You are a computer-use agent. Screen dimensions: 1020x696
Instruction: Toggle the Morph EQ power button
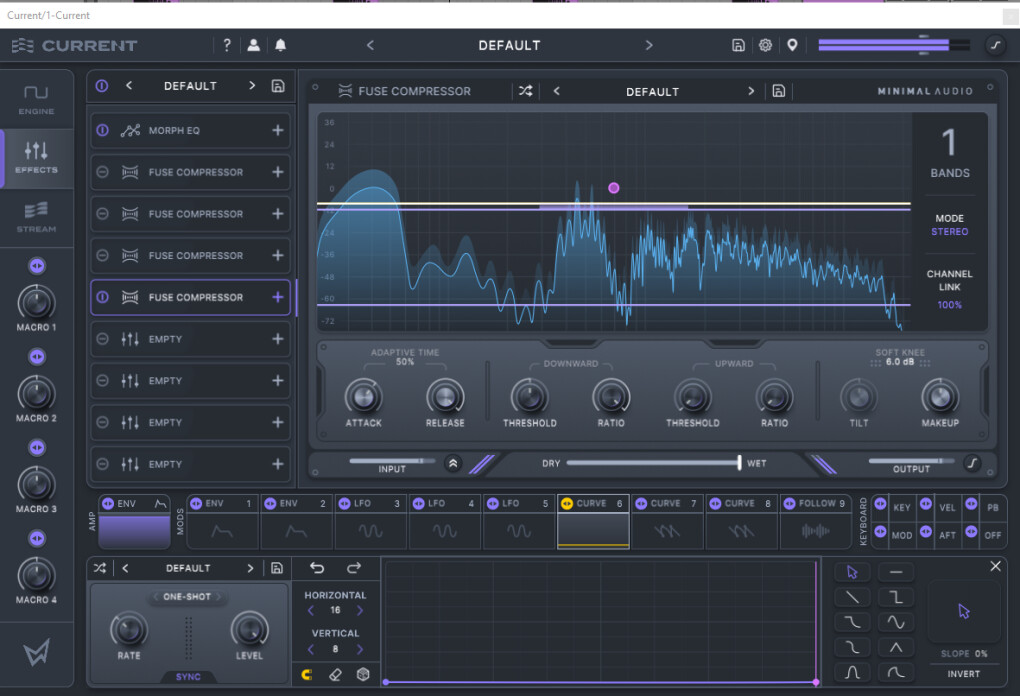(102, 130)
